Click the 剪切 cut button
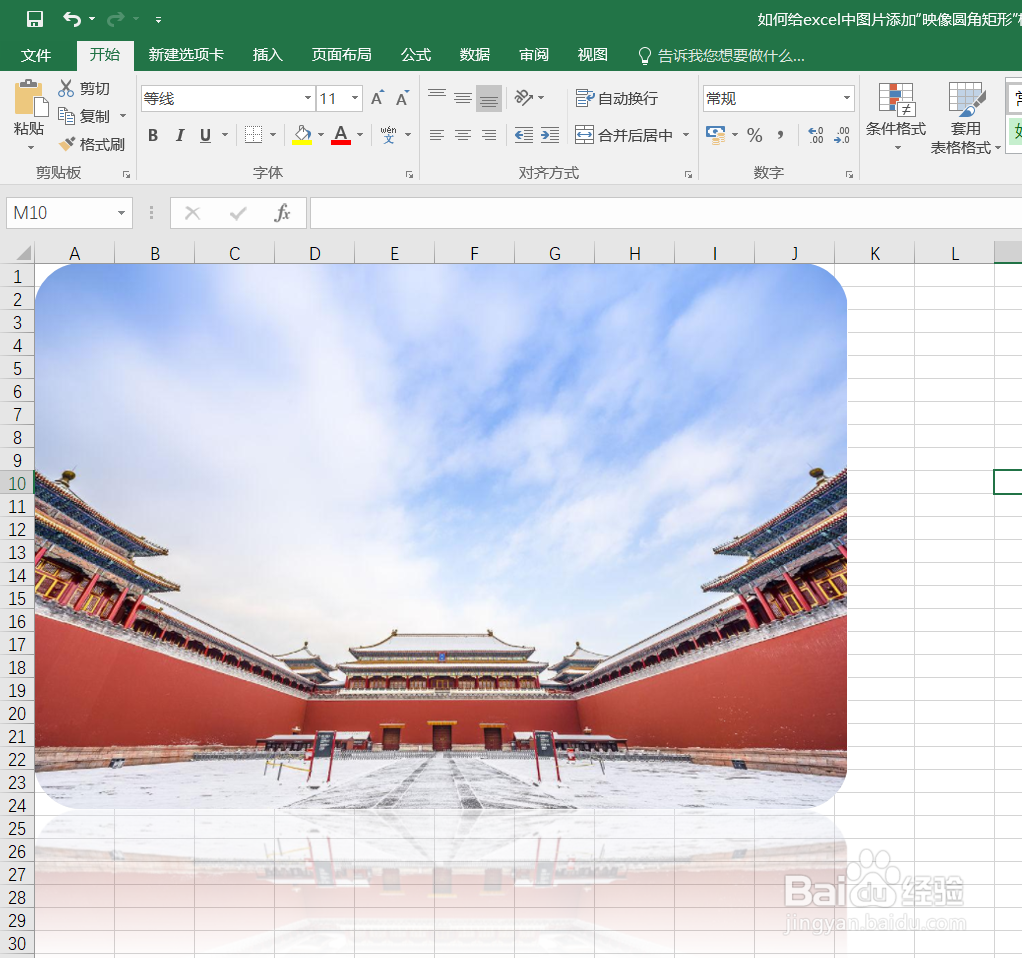Screen dimensions: 1022x958 click(x=84, y=88)
